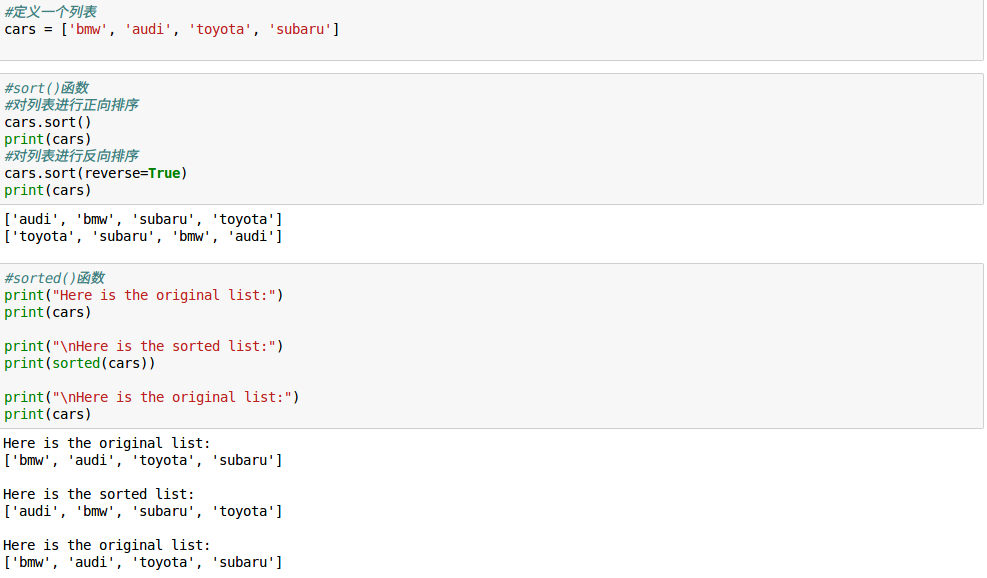
Task: Click the 'cars.sort()' code line
Action: [48, 122]
